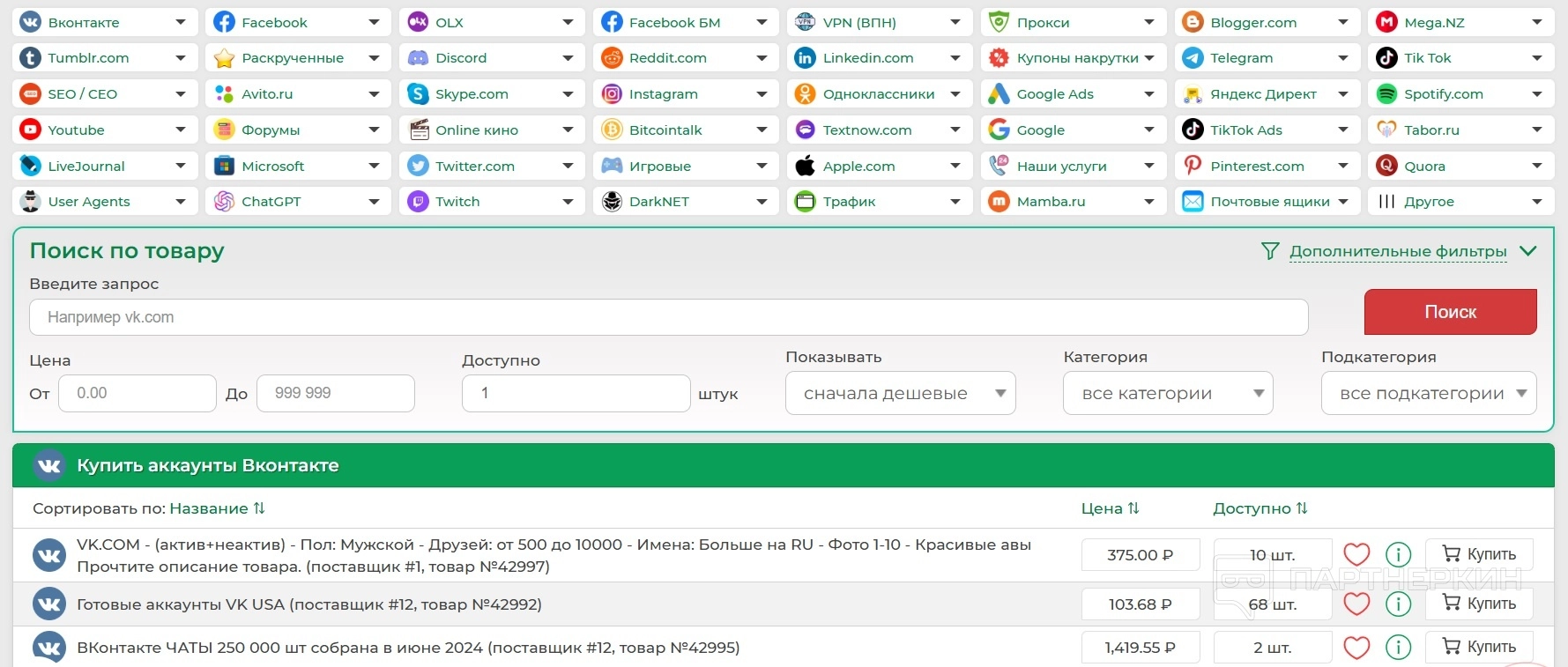Open info icon for ВКонтакте ЧАТЫ row
The height and width of the screenshot is (667, 1568).
pos(1398,648)
